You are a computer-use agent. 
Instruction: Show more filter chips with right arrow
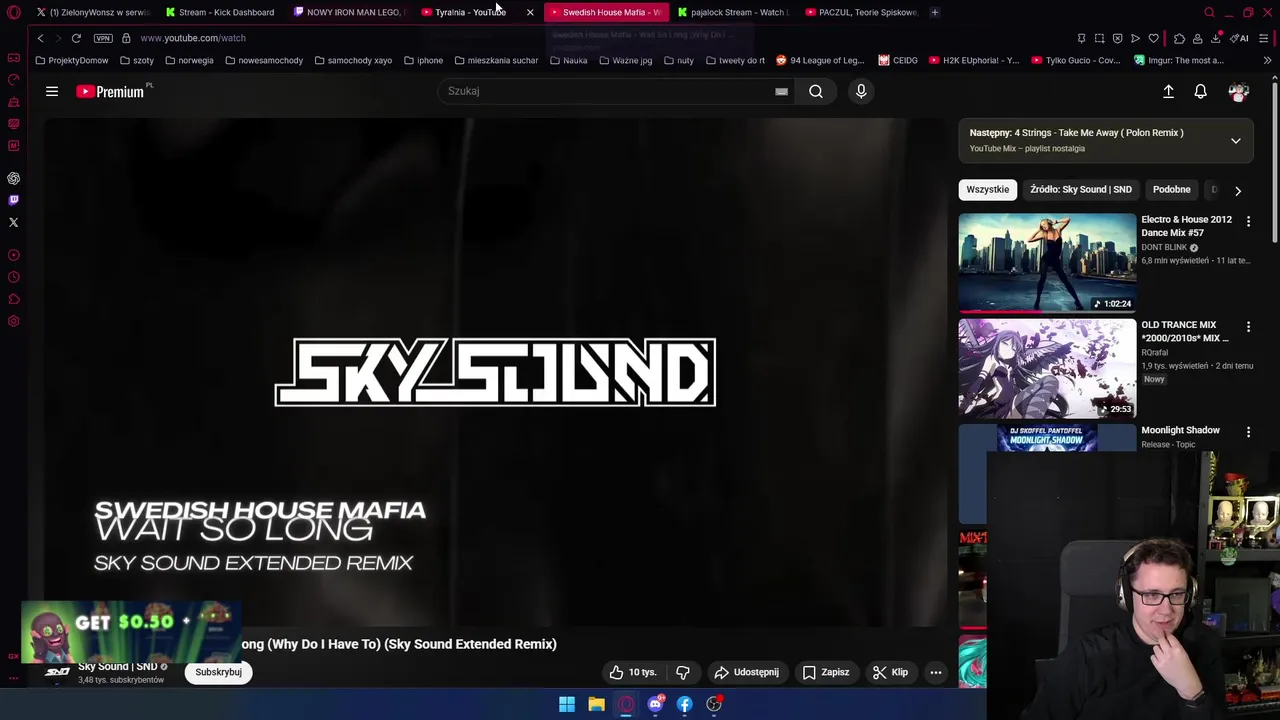pos(1238,190)
